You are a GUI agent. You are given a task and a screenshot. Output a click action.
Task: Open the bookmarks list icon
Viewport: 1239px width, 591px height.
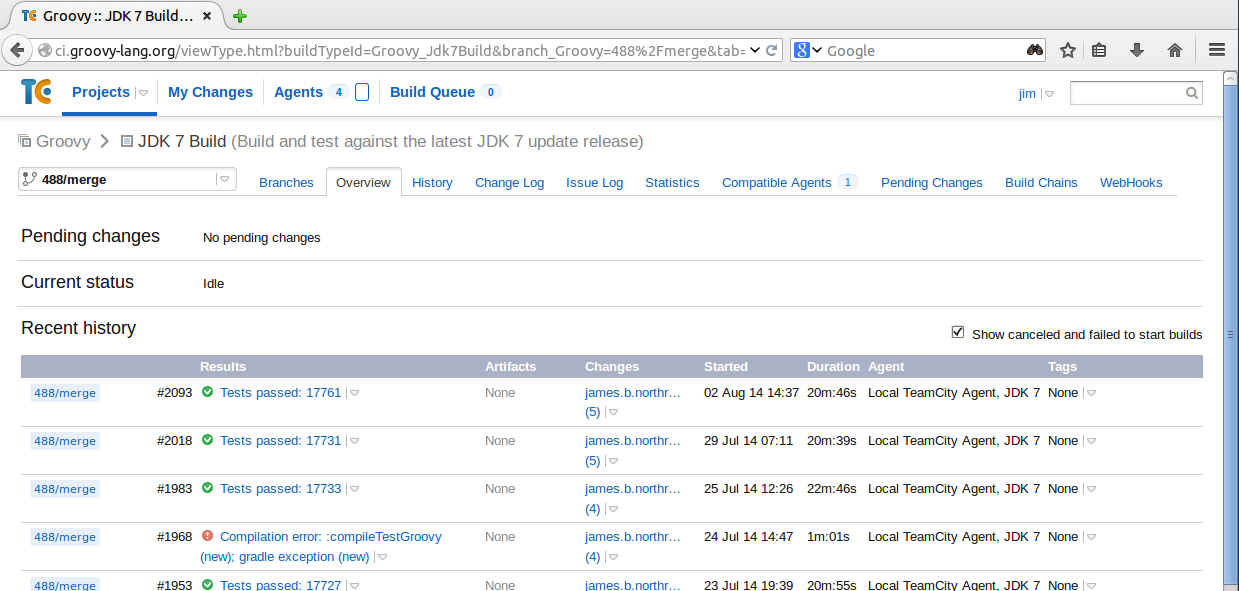click(1099, 50)
